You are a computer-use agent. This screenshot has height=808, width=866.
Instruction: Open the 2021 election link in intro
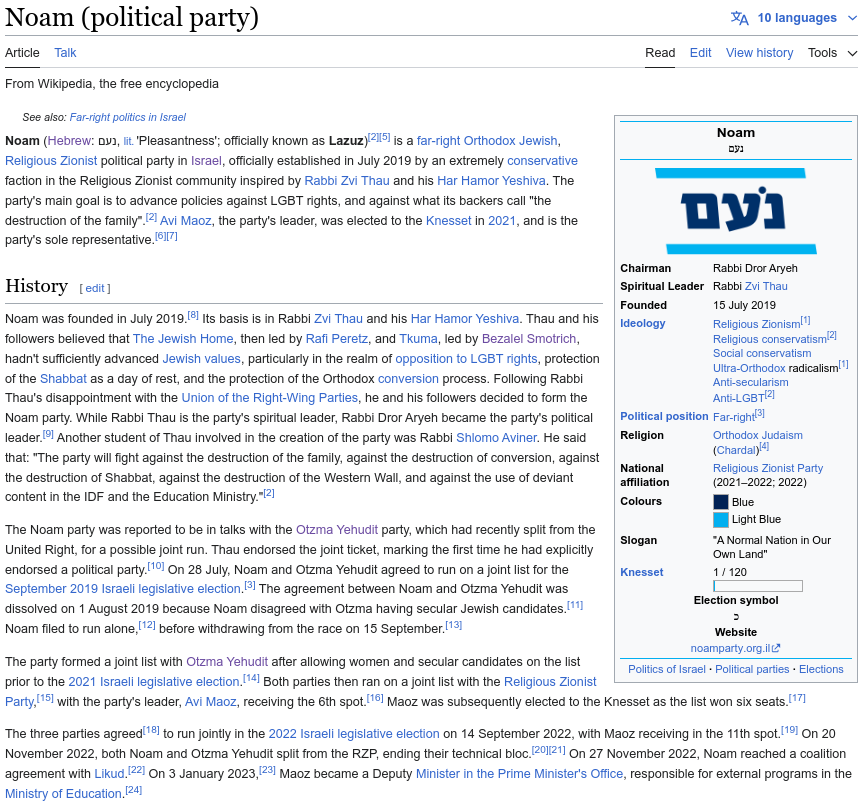point(502,221)
